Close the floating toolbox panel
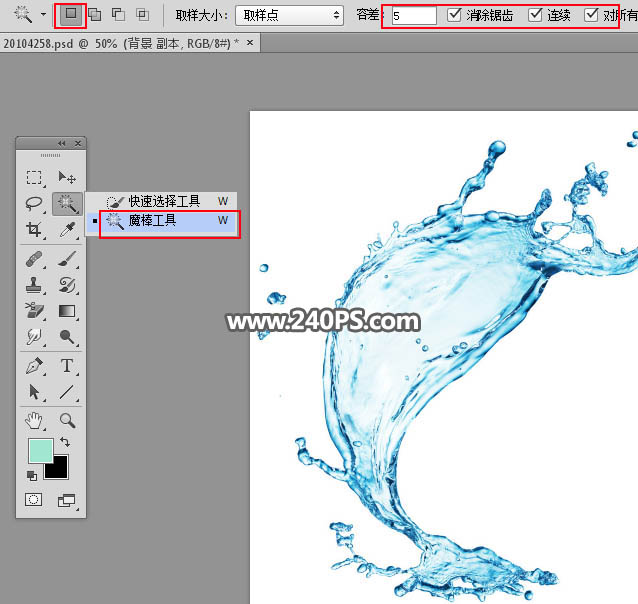Viewport: 638px width, 604px height. pyautogui.click(x=78, y=143)
